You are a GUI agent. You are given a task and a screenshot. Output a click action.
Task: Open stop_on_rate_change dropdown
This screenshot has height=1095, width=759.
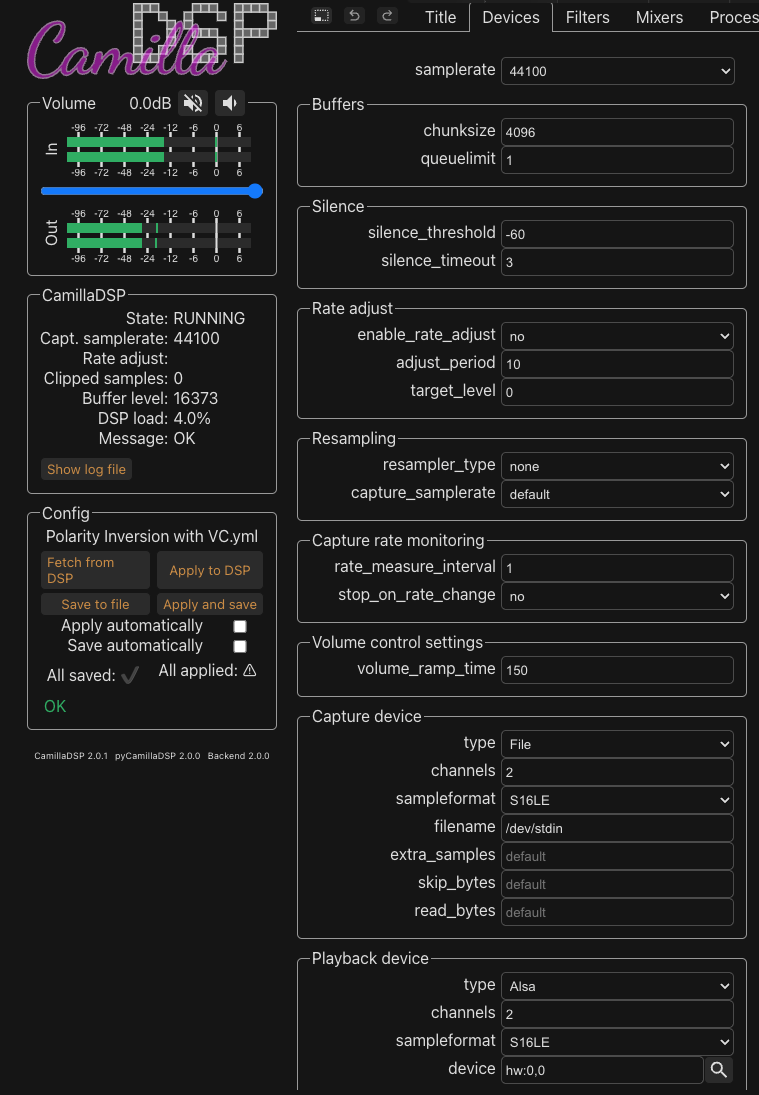[617, 596]
